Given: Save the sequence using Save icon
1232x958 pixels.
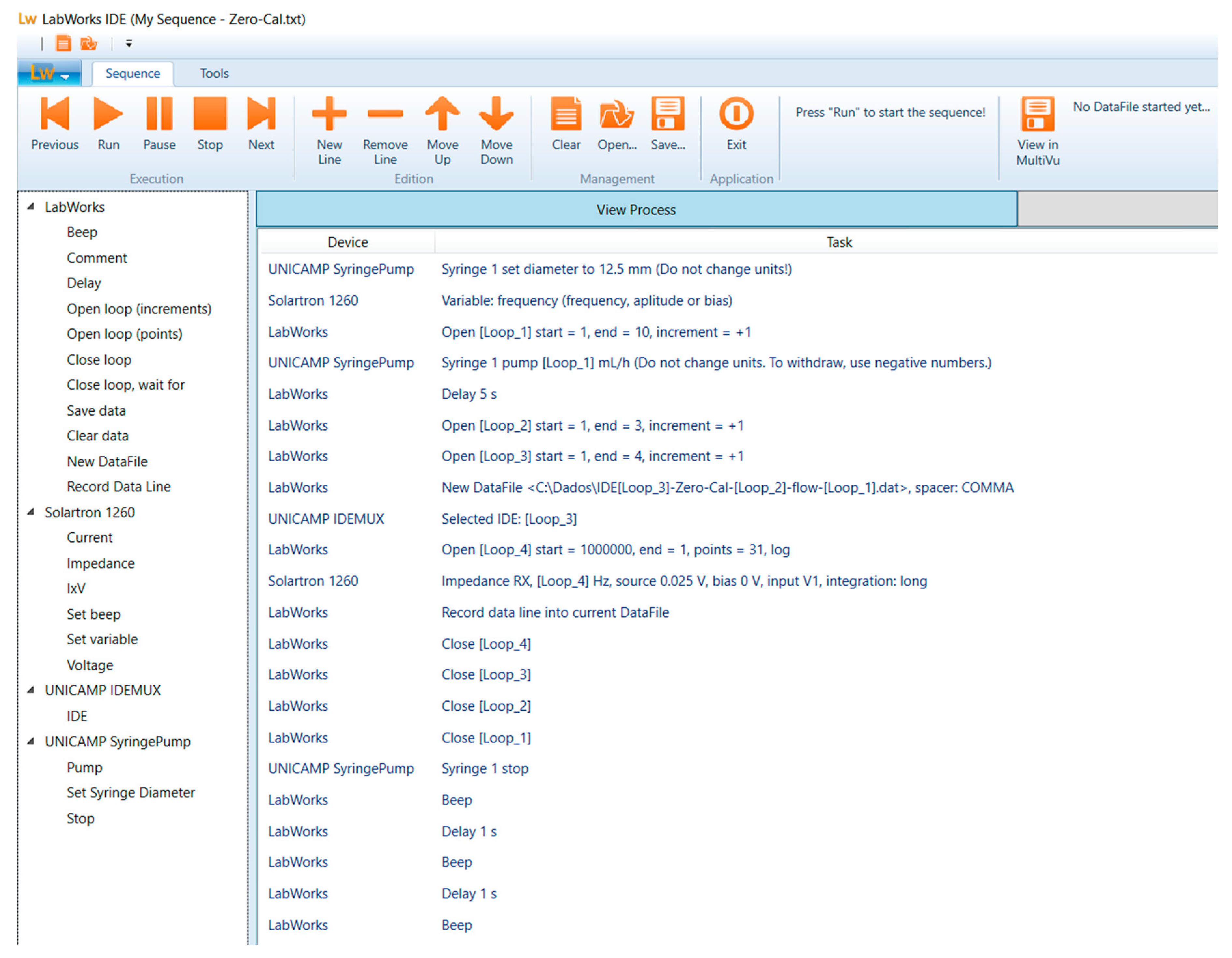Looking at the screenshot, I should tap(668, 114).
